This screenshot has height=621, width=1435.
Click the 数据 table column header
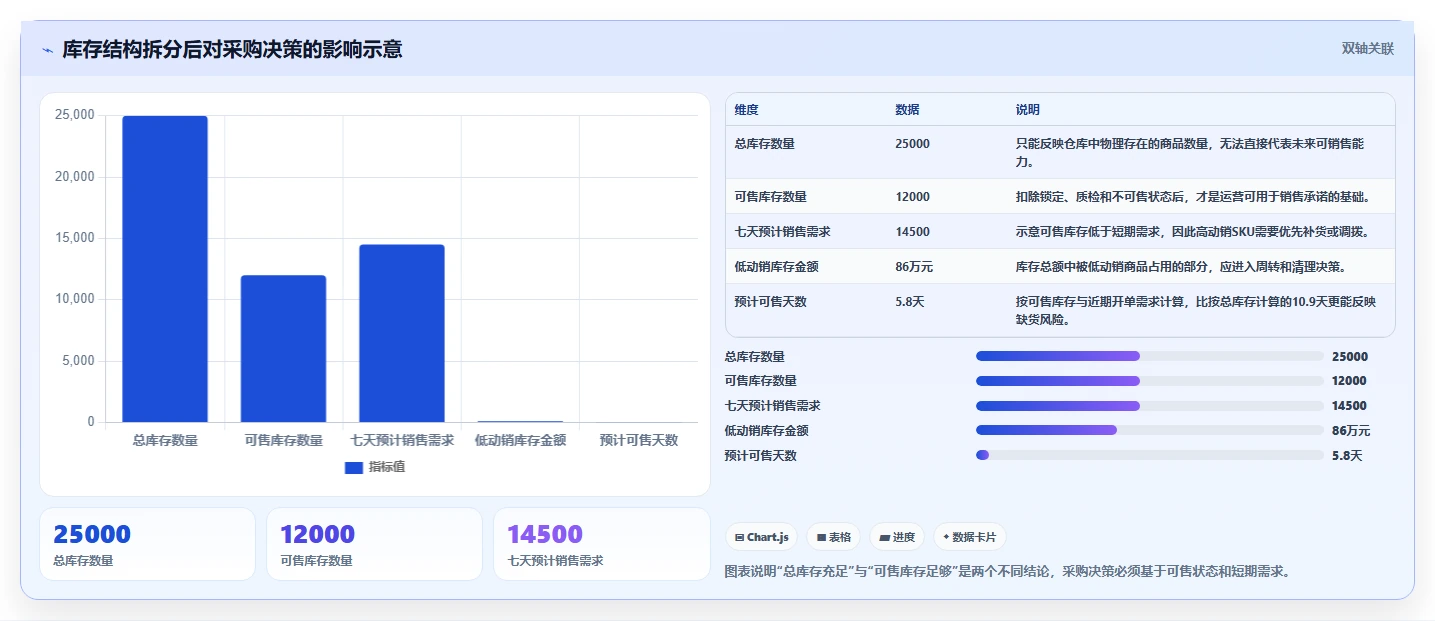907,110
